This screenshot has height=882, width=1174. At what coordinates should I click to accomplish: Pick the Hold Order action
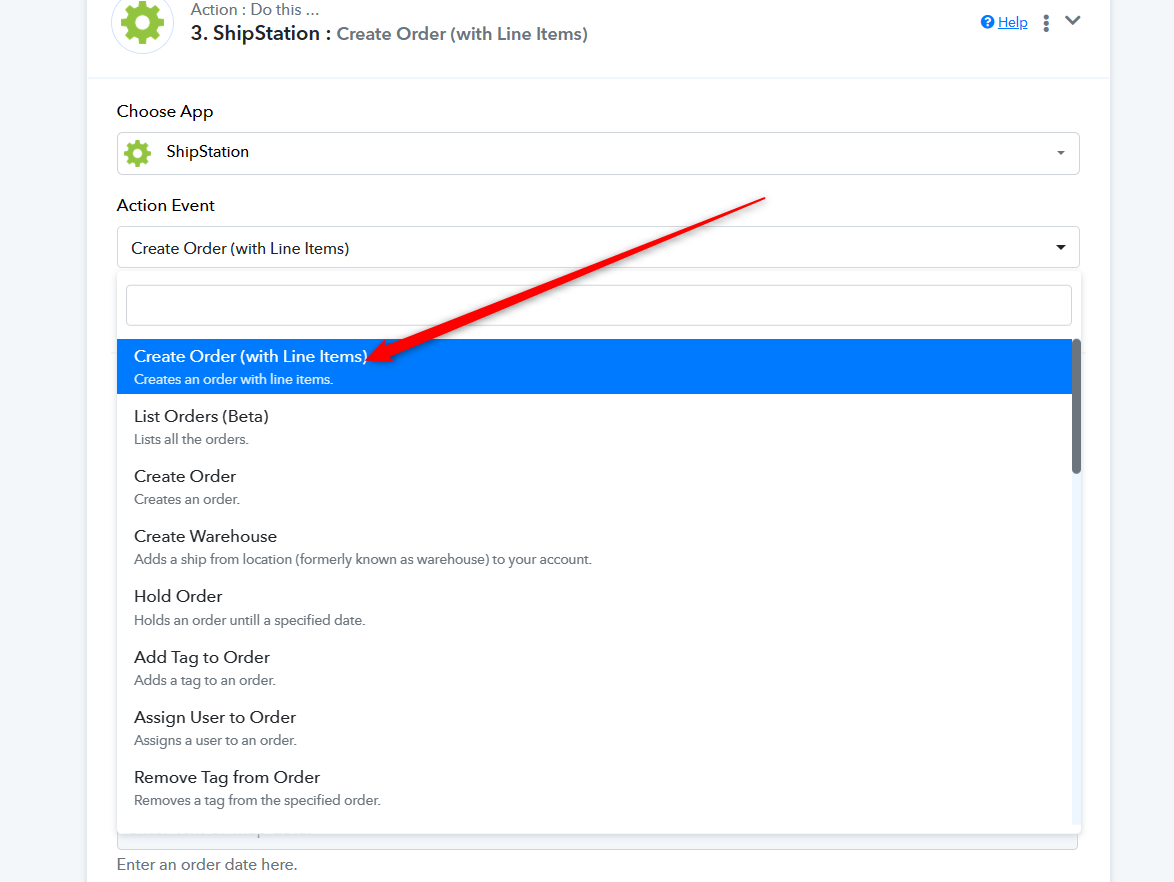point(594,607)
